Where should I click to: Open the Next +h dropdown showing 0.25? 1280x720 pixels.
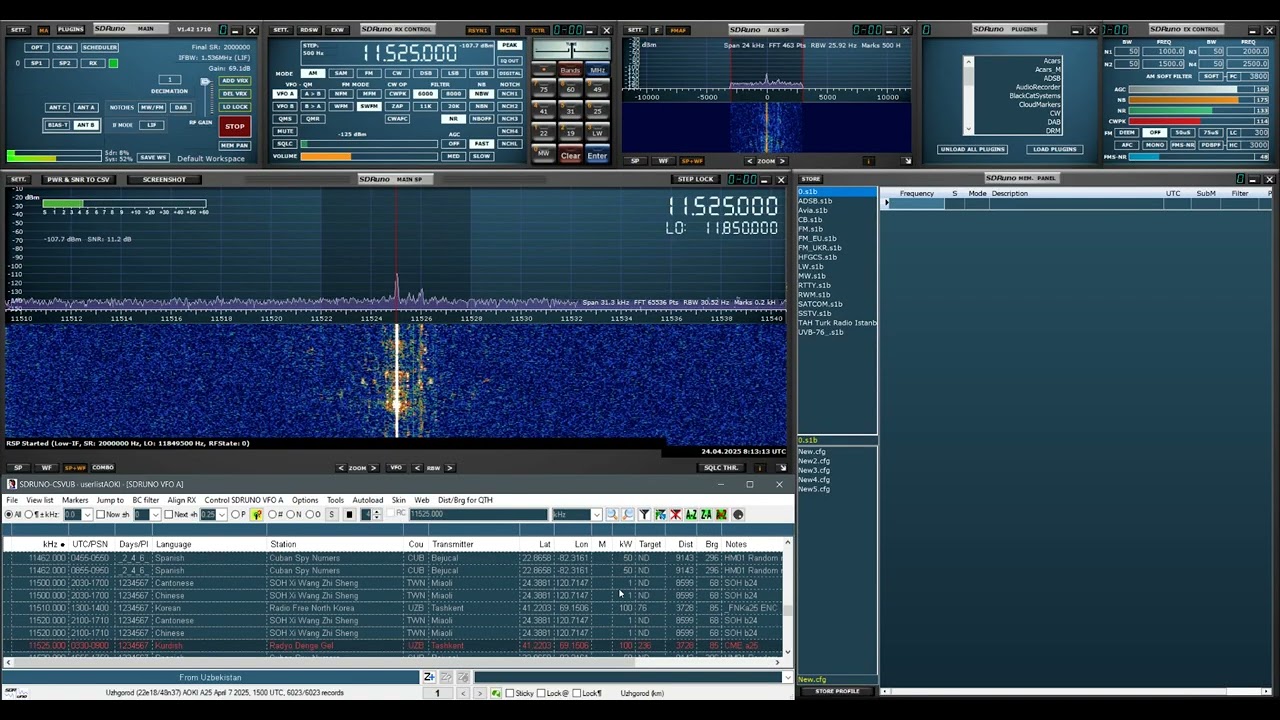coord(222,514)
